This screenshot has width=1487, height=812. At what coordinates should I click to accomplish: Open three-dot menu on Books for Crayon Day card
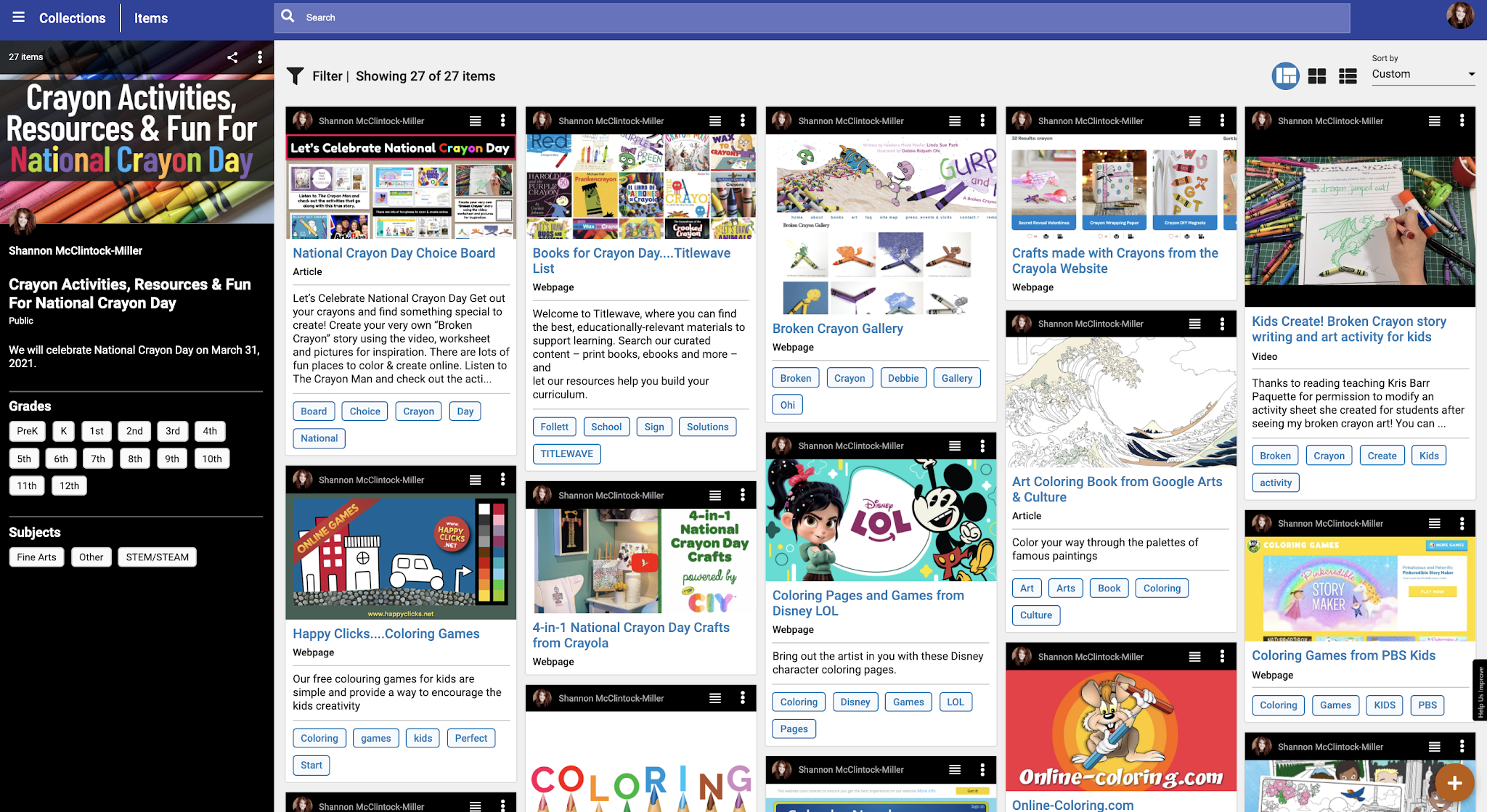(742, 120)
